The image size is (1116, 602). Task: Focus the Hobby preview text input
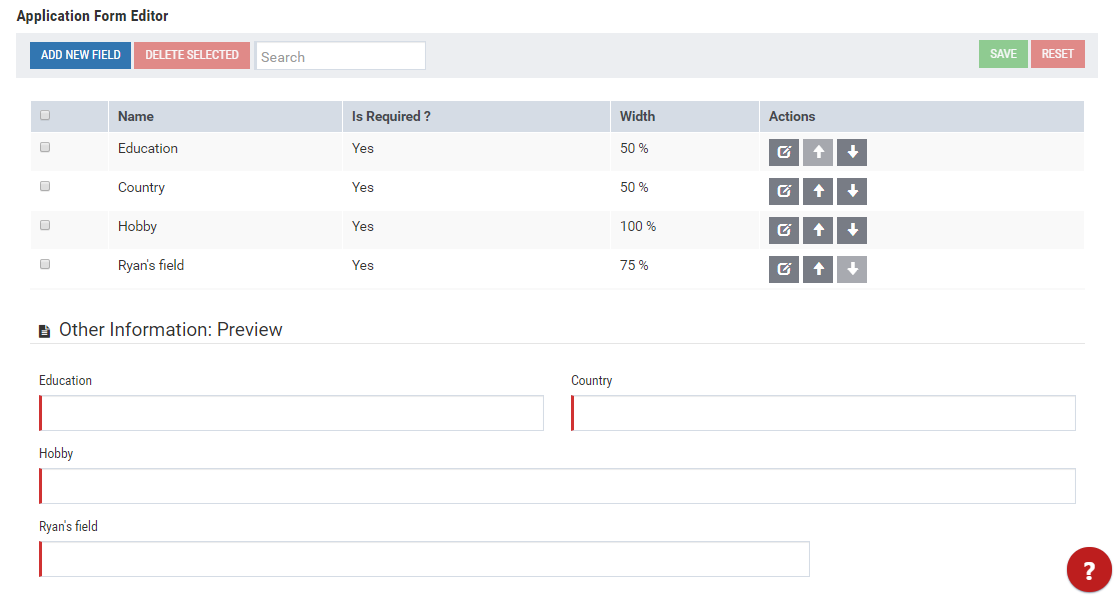558,486
